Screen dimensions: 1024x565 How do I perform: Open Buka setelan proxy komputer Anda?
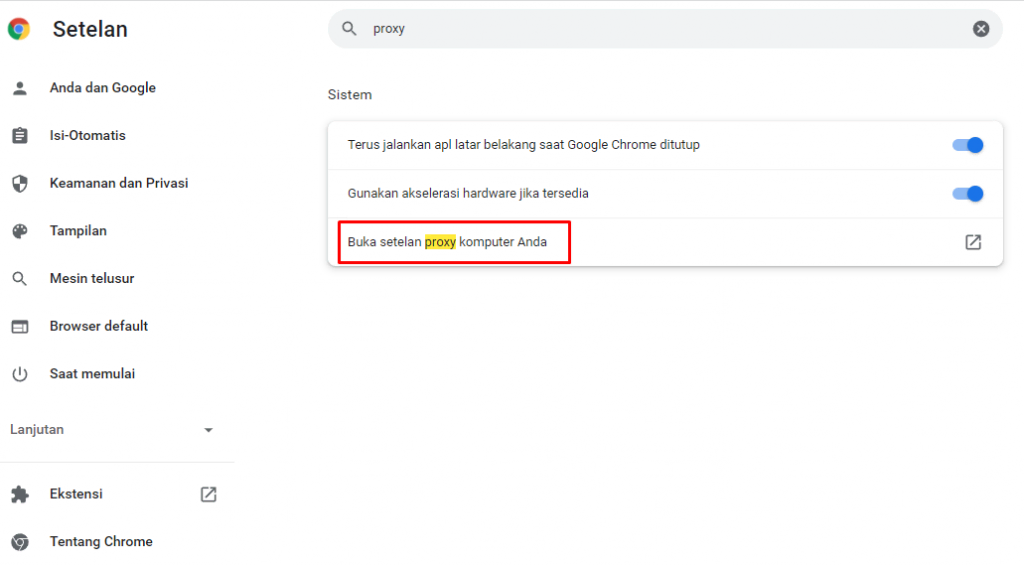point(447,242)
